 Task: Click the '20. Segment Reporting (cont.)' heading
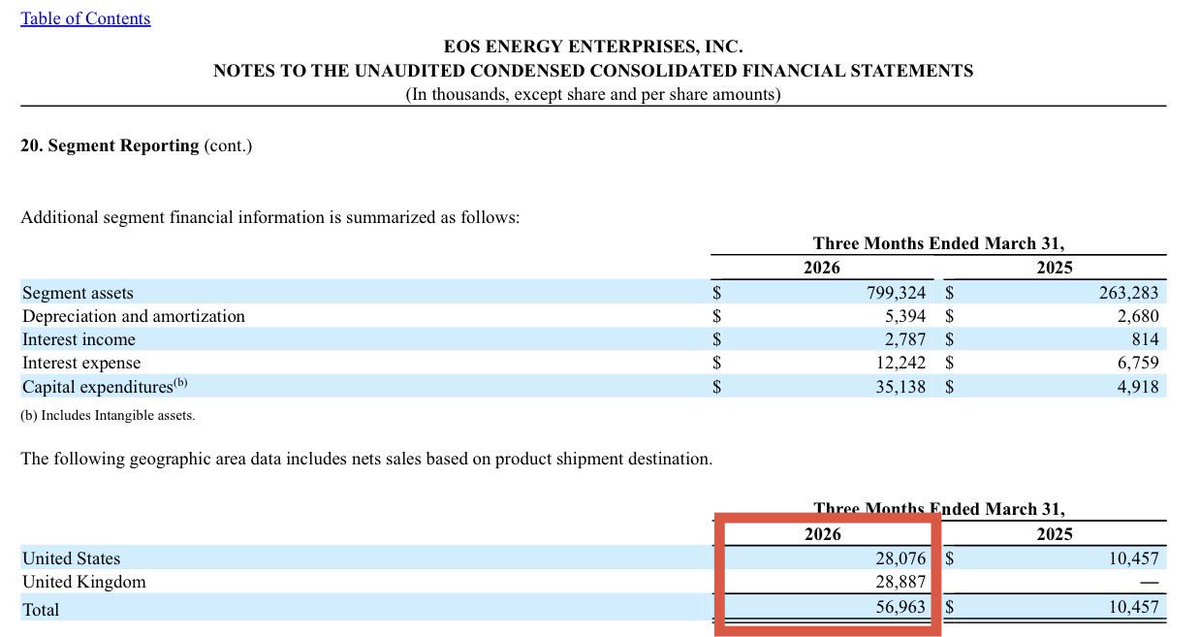point(136,145)
